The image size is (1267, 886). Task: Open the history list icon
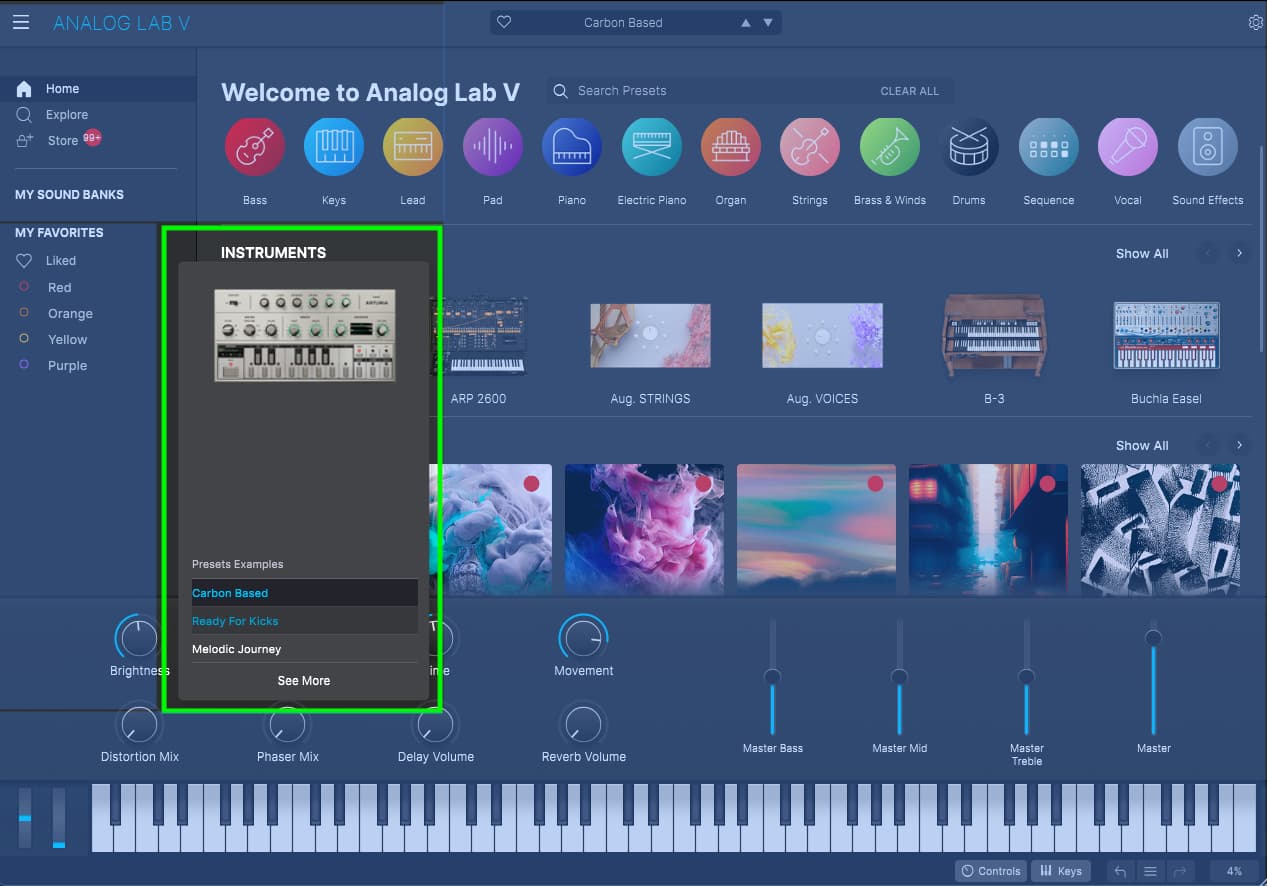click(x=1150, y=871)
